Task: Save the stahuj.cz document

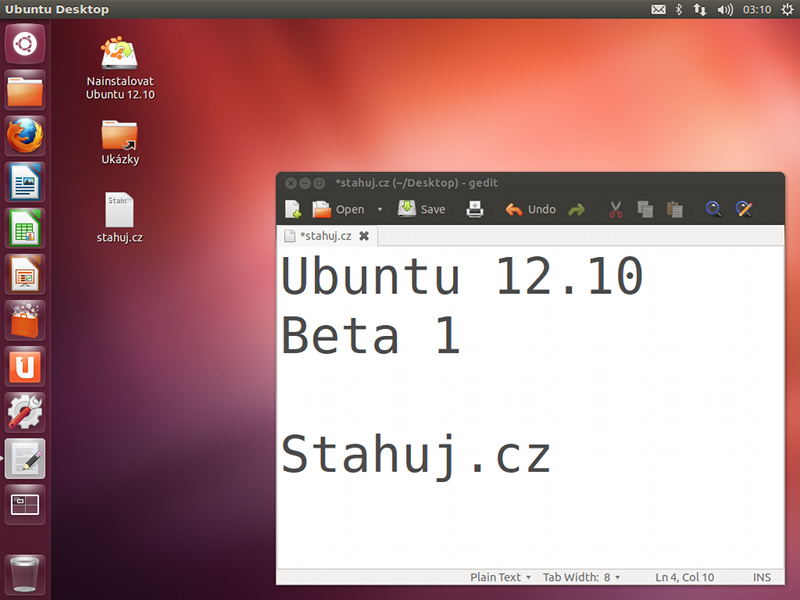Action: click(421, 209)
